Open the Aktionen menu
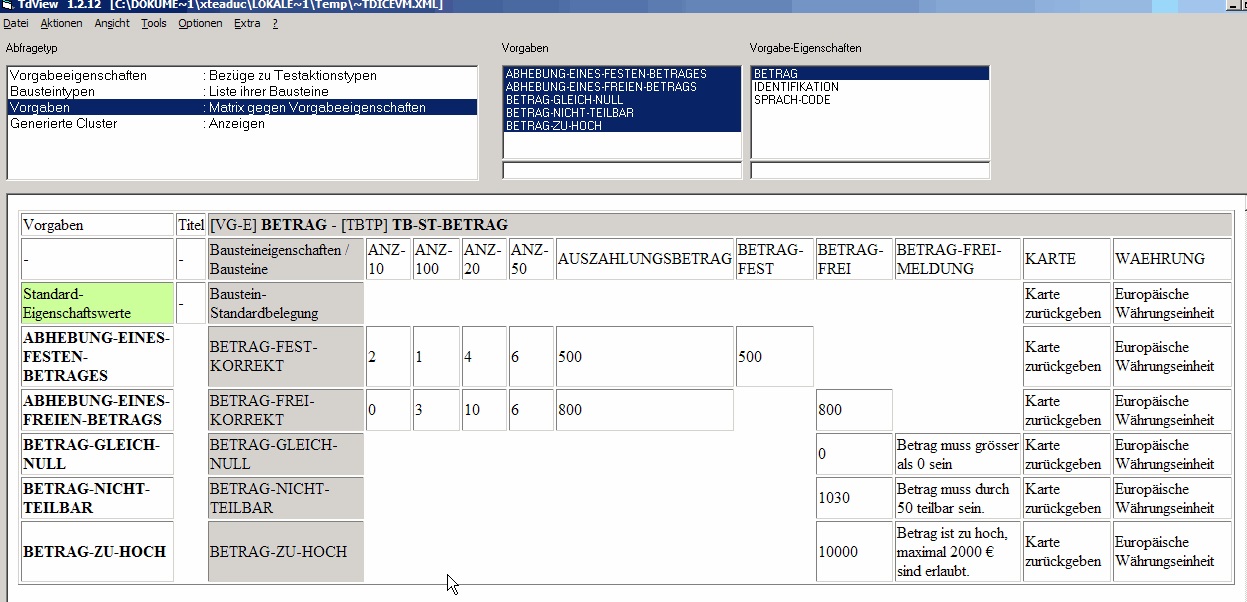 pyautogui.click(x=61, y=23)
